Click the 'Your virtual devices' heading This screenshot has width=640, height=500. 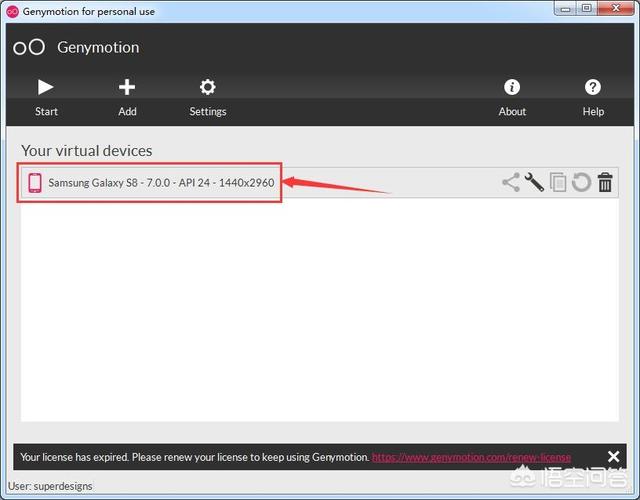tap(87, 151)
